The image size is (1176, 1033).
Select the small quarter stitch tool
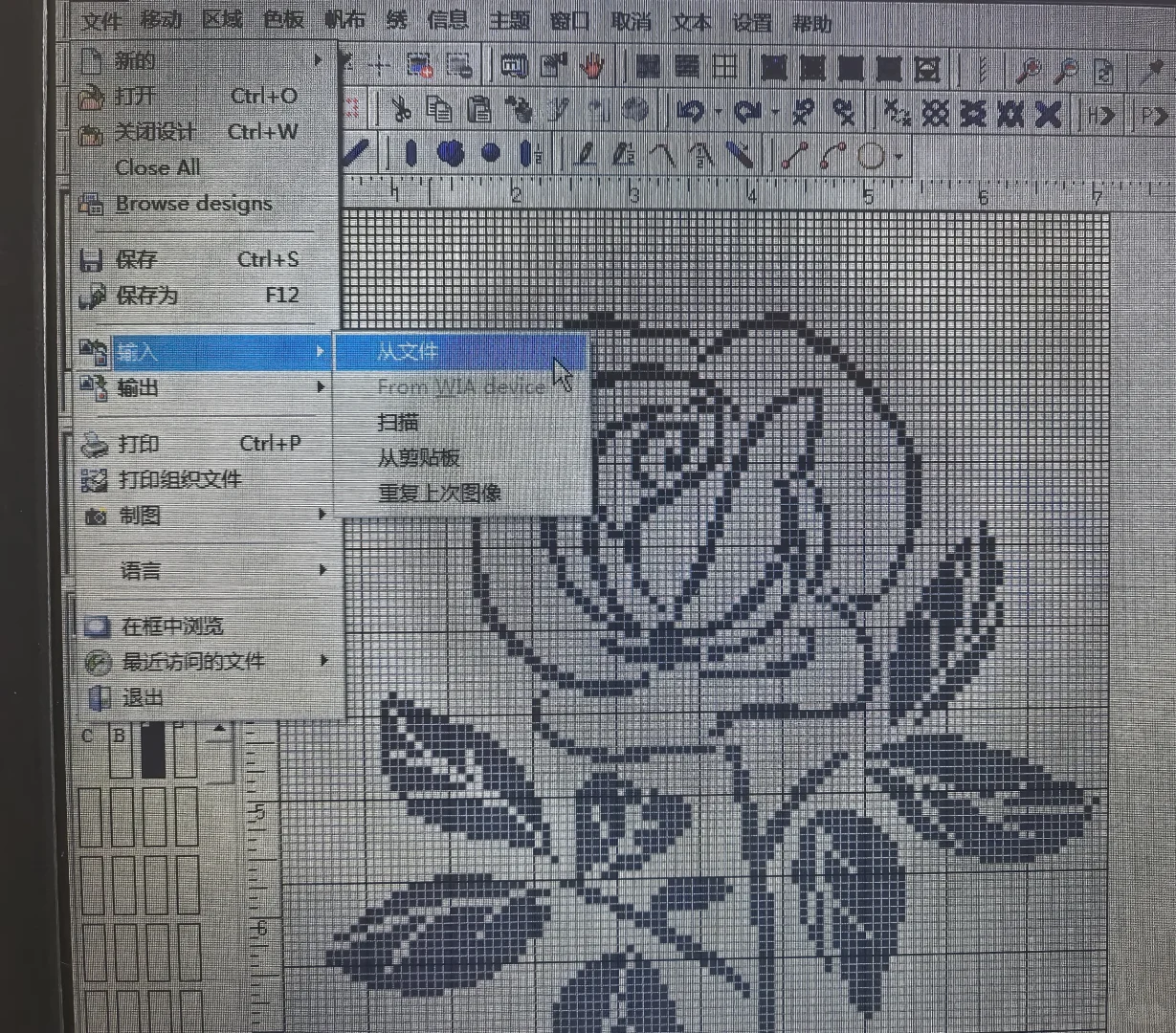point(896,114)
